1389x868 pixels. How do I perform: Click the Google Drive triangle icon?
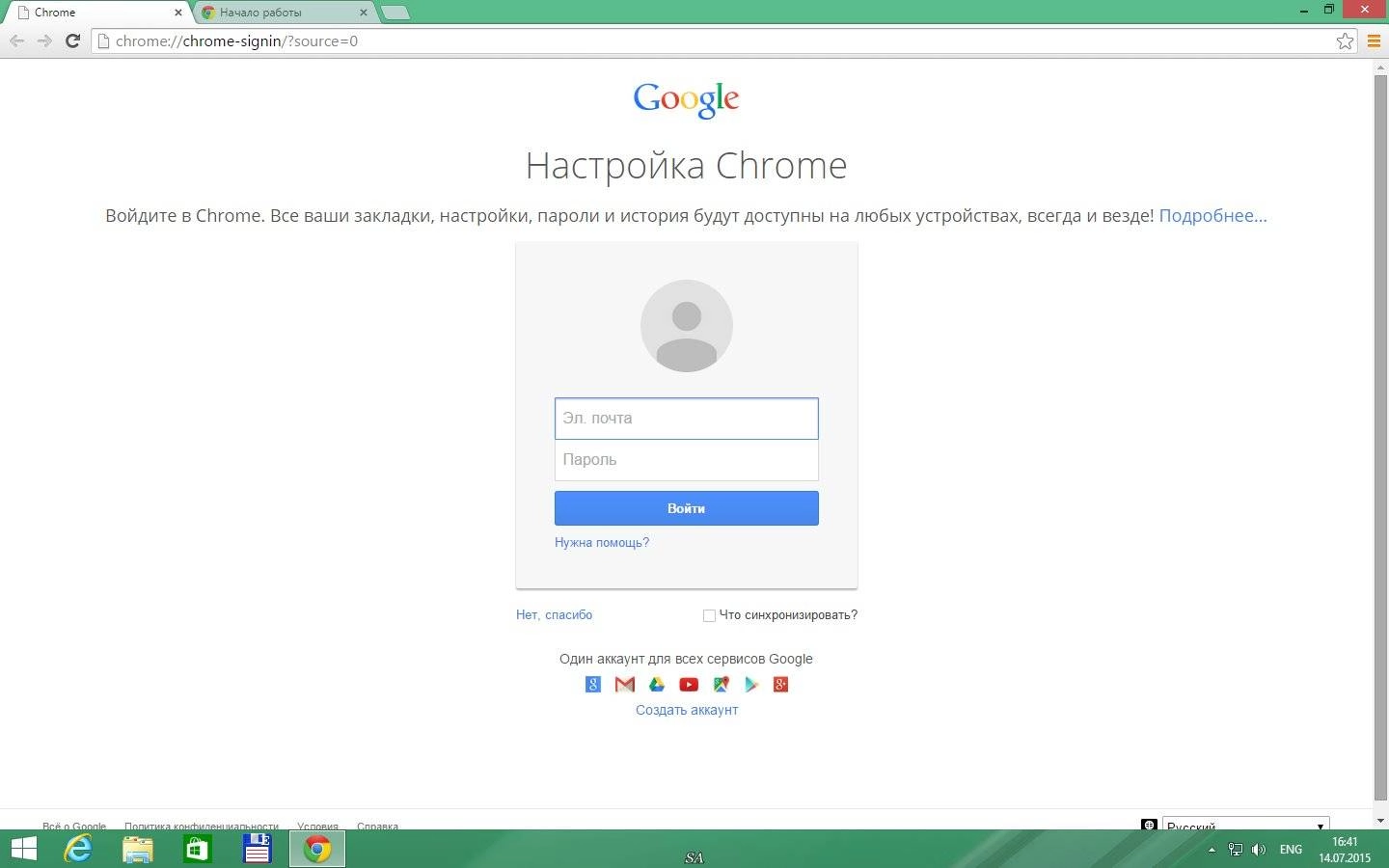(x=657, y=685)
